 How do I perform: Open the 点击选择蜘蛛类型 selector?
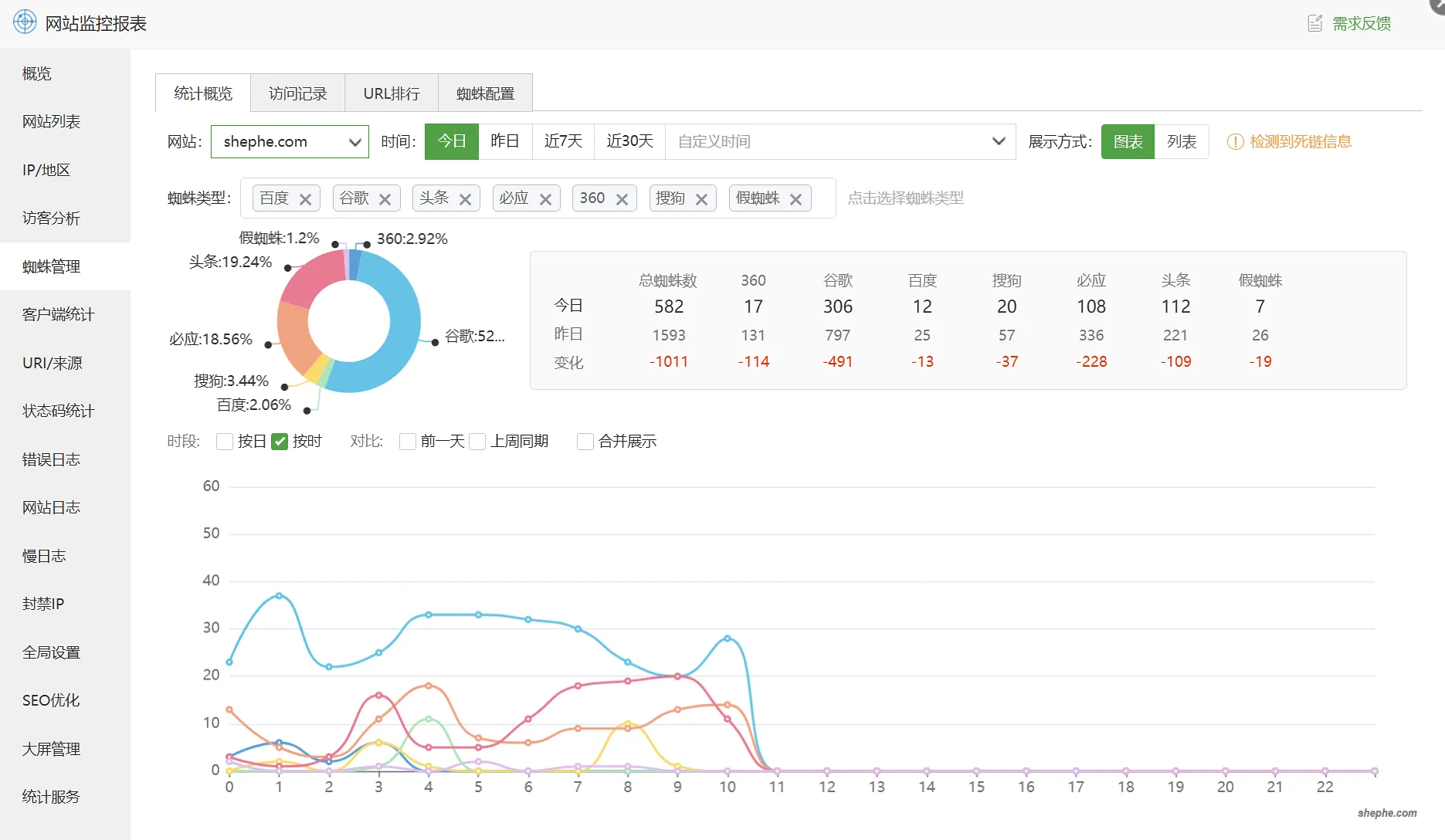[x=904, y=198]
